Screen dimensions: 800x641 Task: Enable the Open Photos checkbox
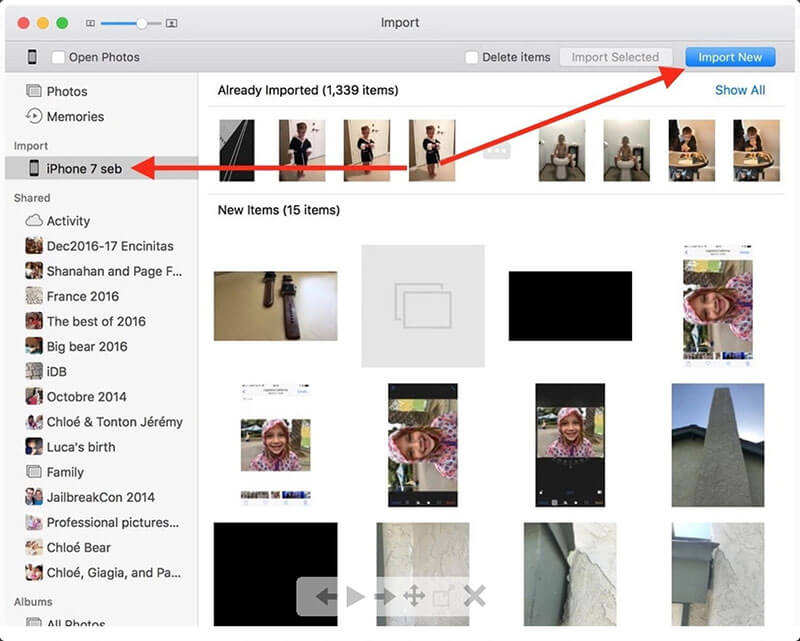point(57,57)
